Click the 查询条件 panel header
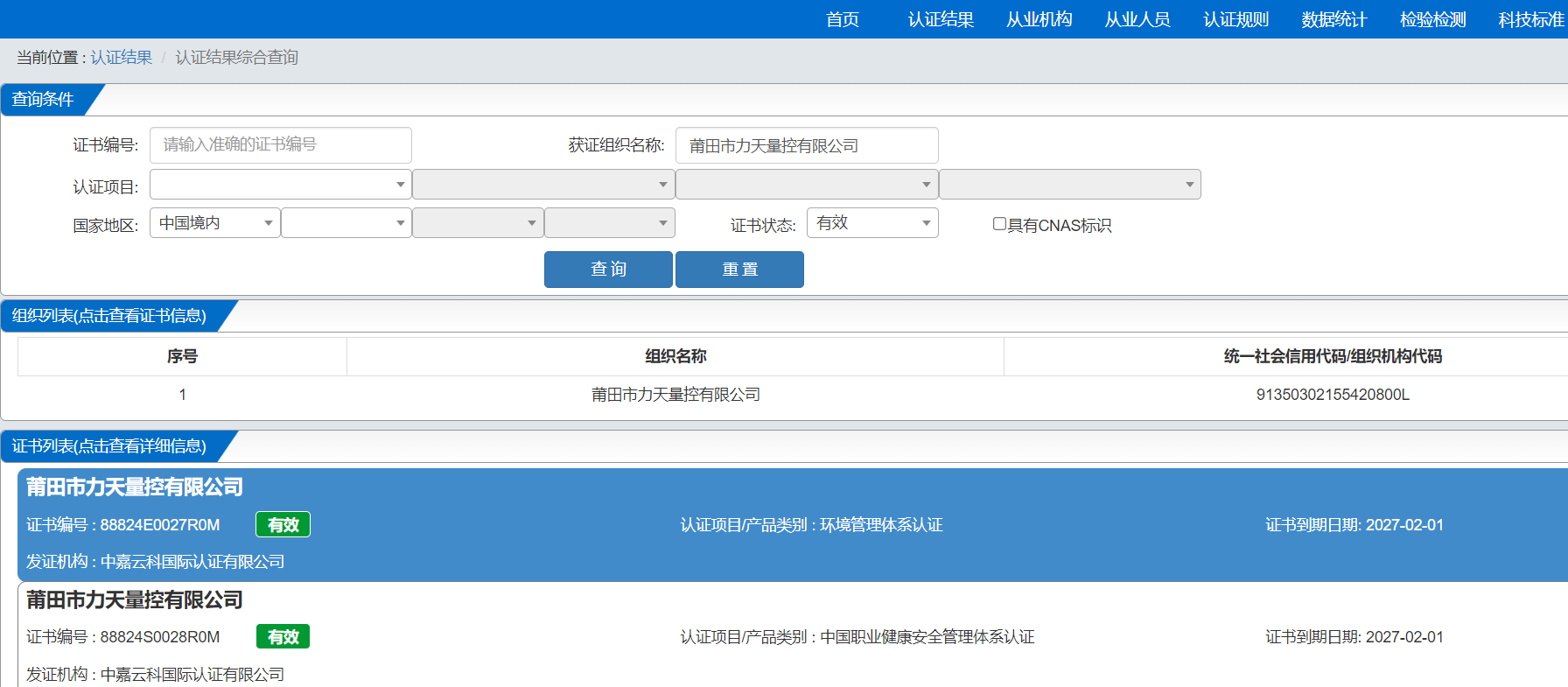This screenshot has width=1568, height=687. [x=43, y=100]
